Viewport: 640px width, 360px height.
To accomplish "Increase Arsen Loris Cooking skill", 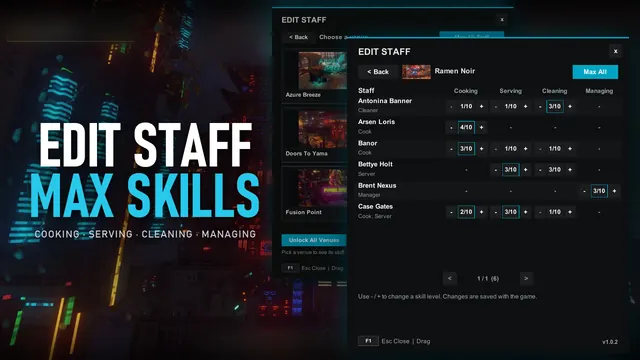I will point(481,127).
